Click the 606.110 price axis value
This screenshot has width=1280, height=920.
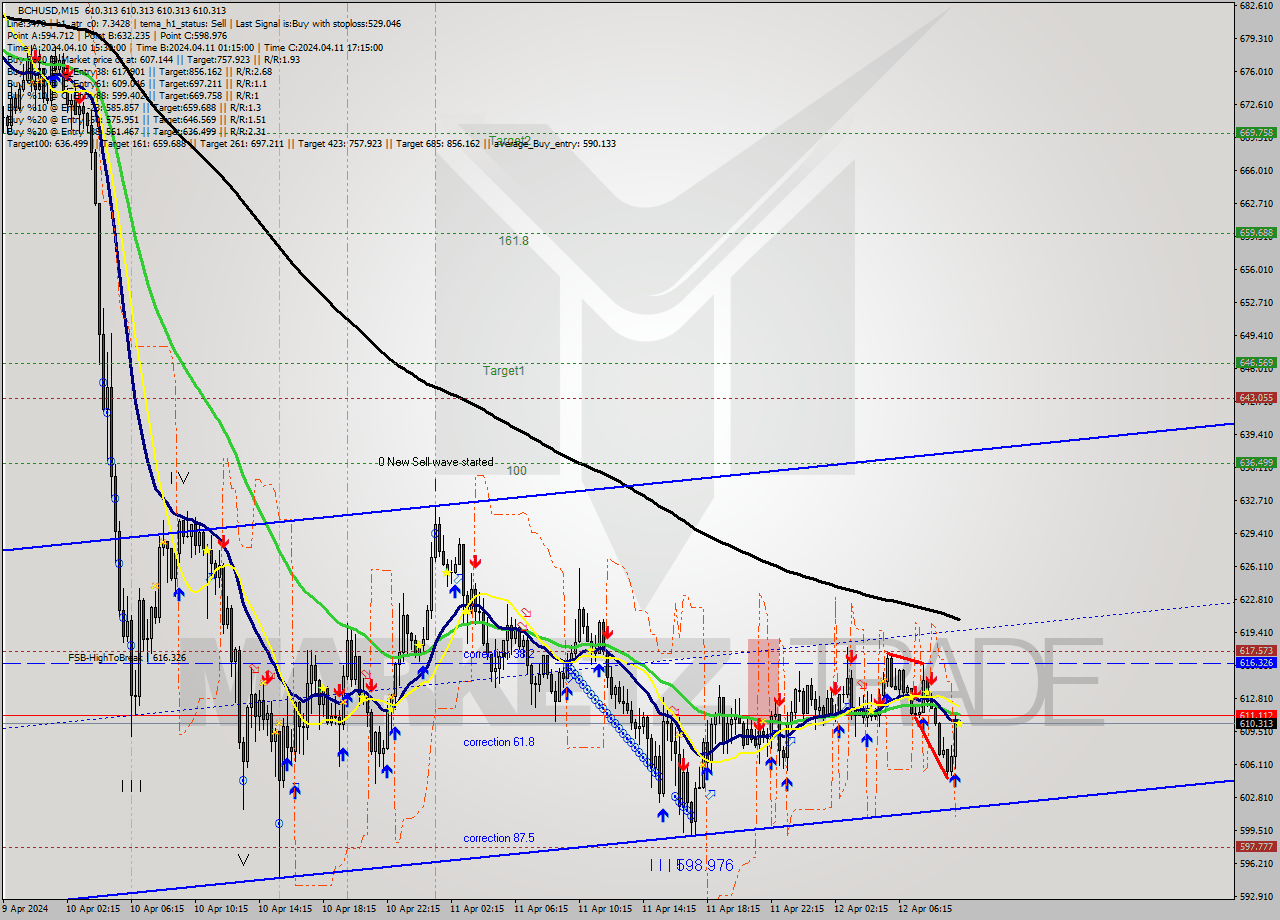[1256, 764]
